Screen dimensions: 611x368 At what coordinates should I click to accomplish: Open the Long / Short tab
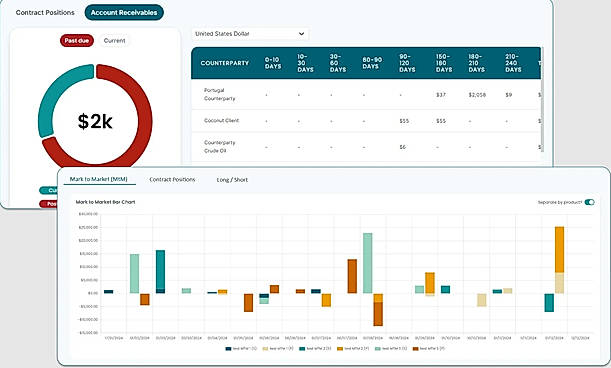coord(232,180)
